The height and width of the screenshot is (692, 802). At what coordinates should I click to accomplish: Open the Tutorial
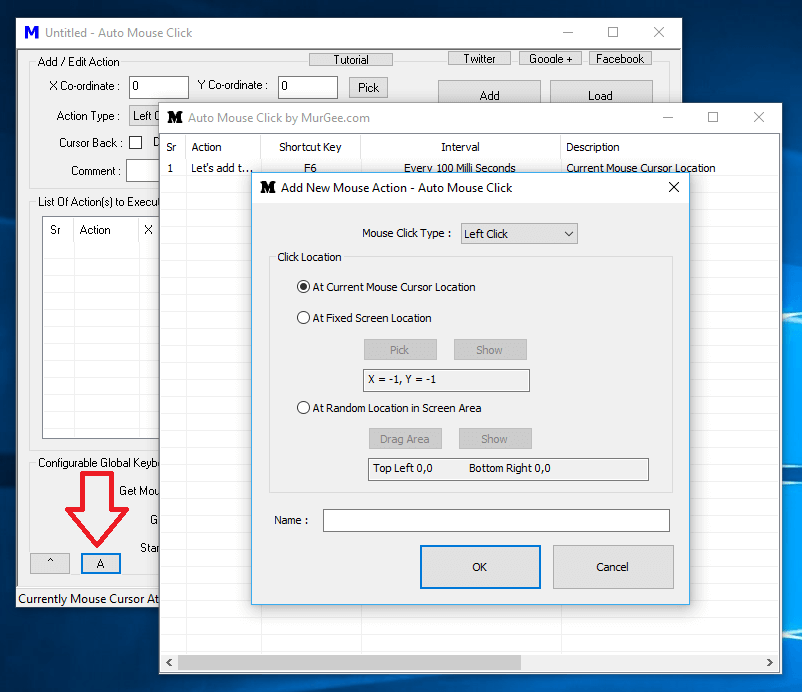click(350, 59)
